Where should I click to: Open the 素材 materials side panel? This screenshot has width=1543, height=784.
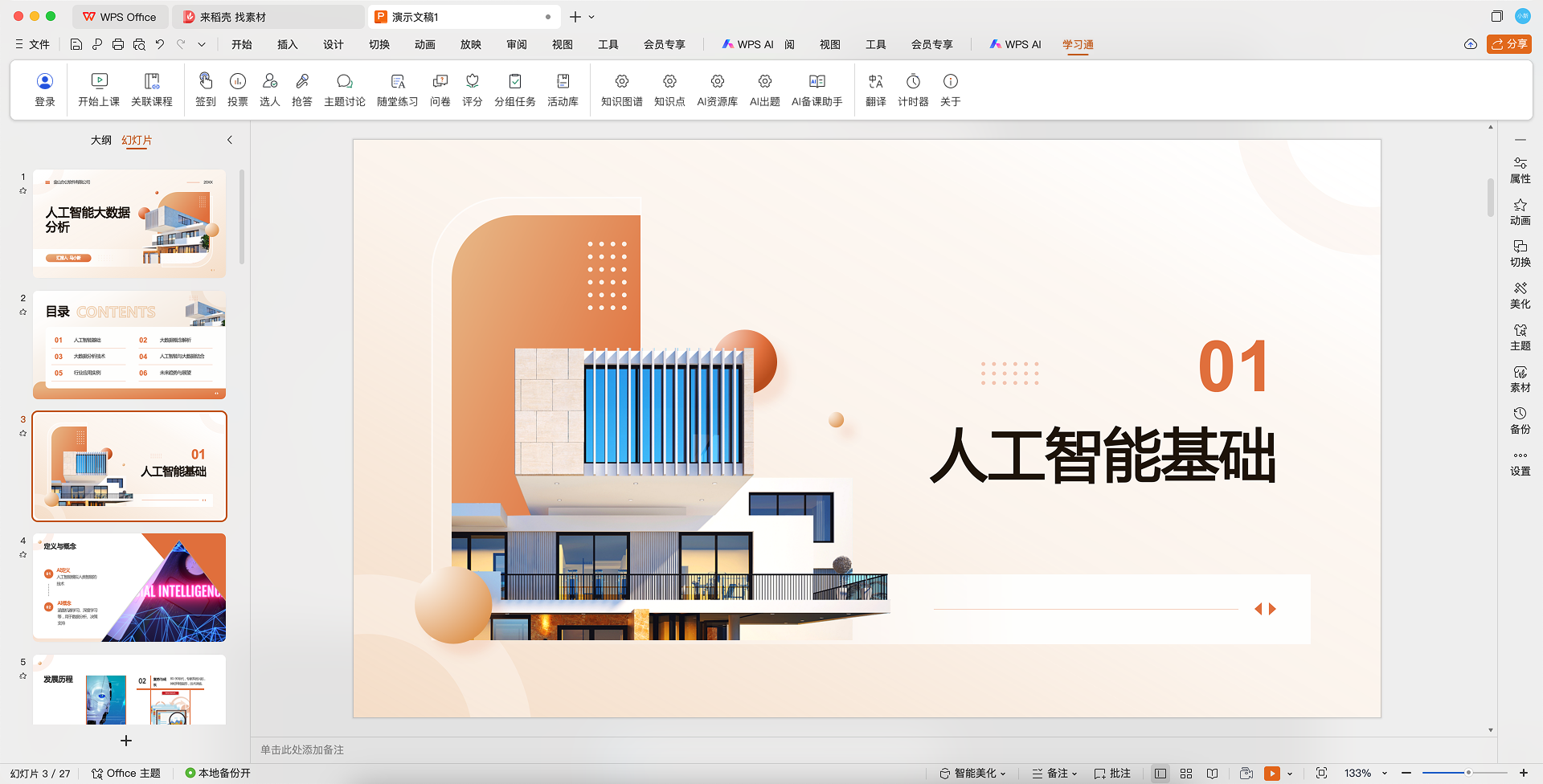coord(1520,379)
